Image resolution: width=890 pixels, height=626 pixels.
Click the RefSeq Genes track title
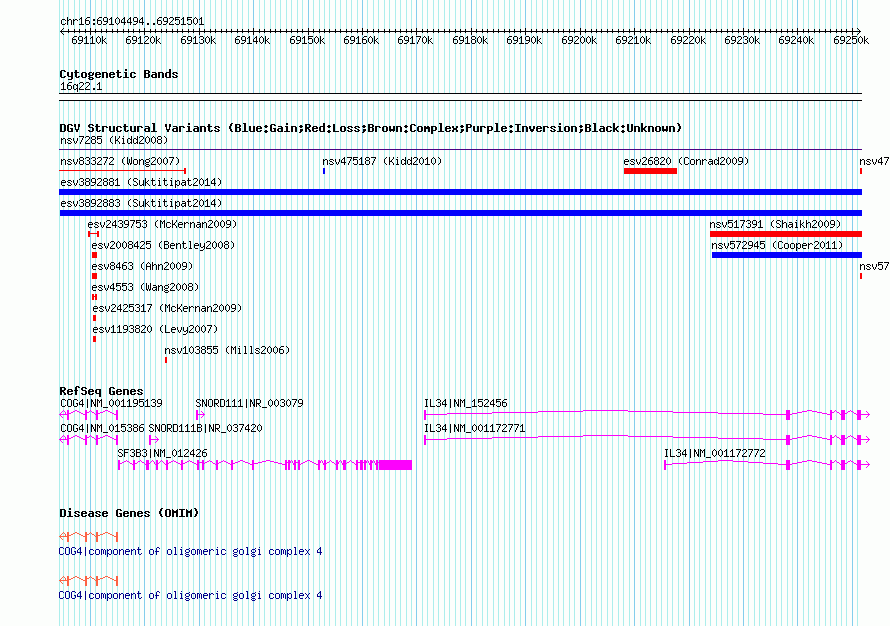click(101, 391)
